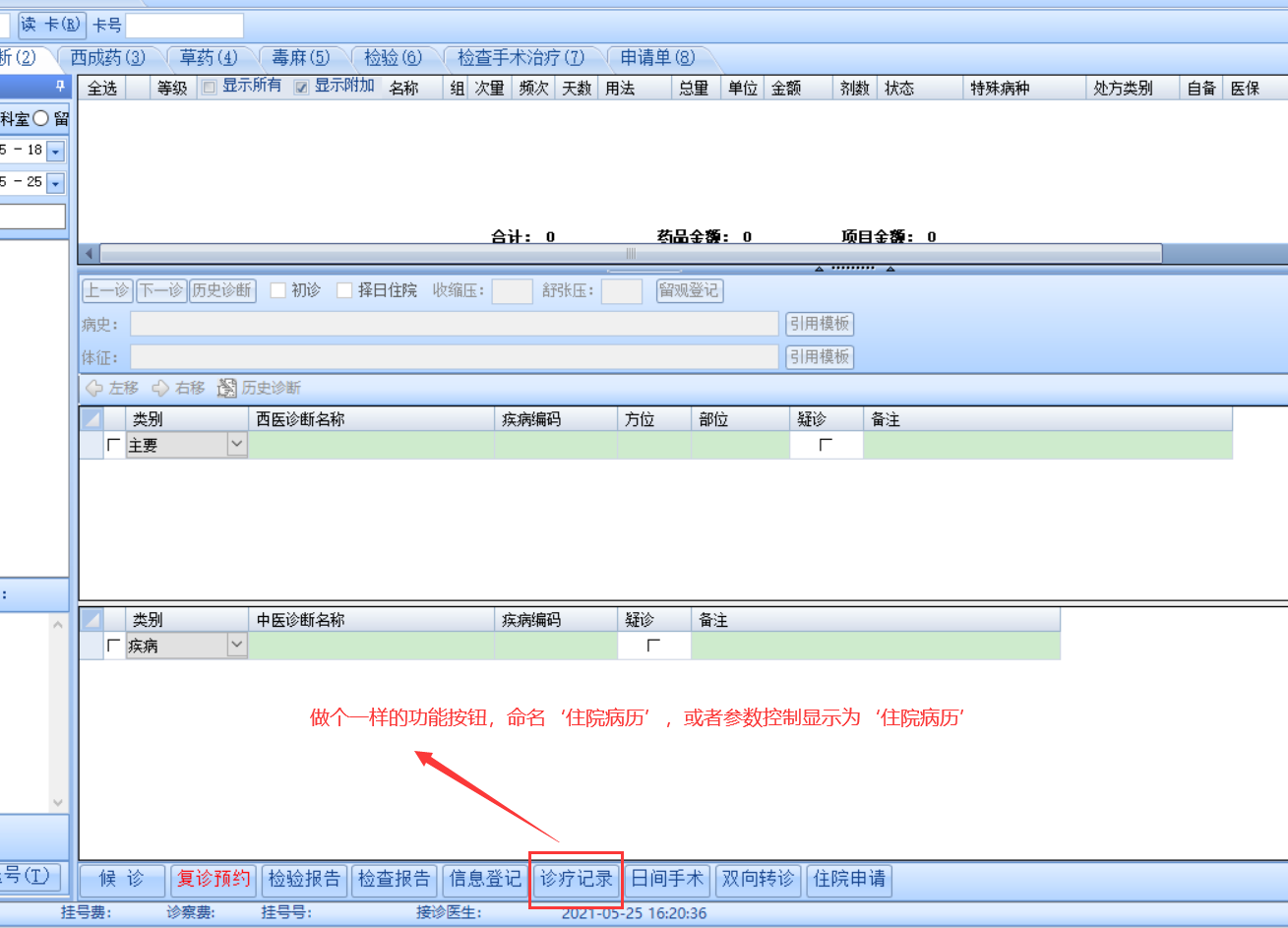1288x928 pixels.
Task: Open 诊疗记录
Action: pyautogui.click(x=577, y=879)
